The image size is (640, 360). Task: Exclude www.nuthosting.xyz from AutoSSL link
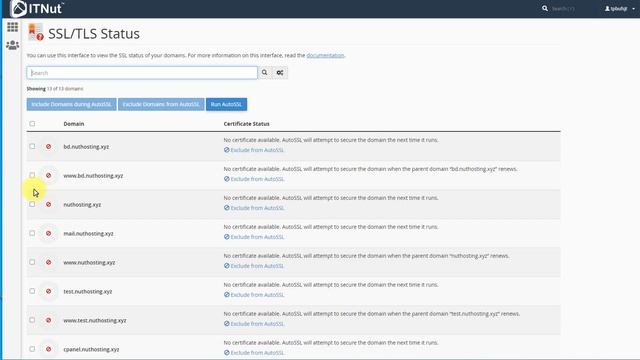tap(254, 266)
